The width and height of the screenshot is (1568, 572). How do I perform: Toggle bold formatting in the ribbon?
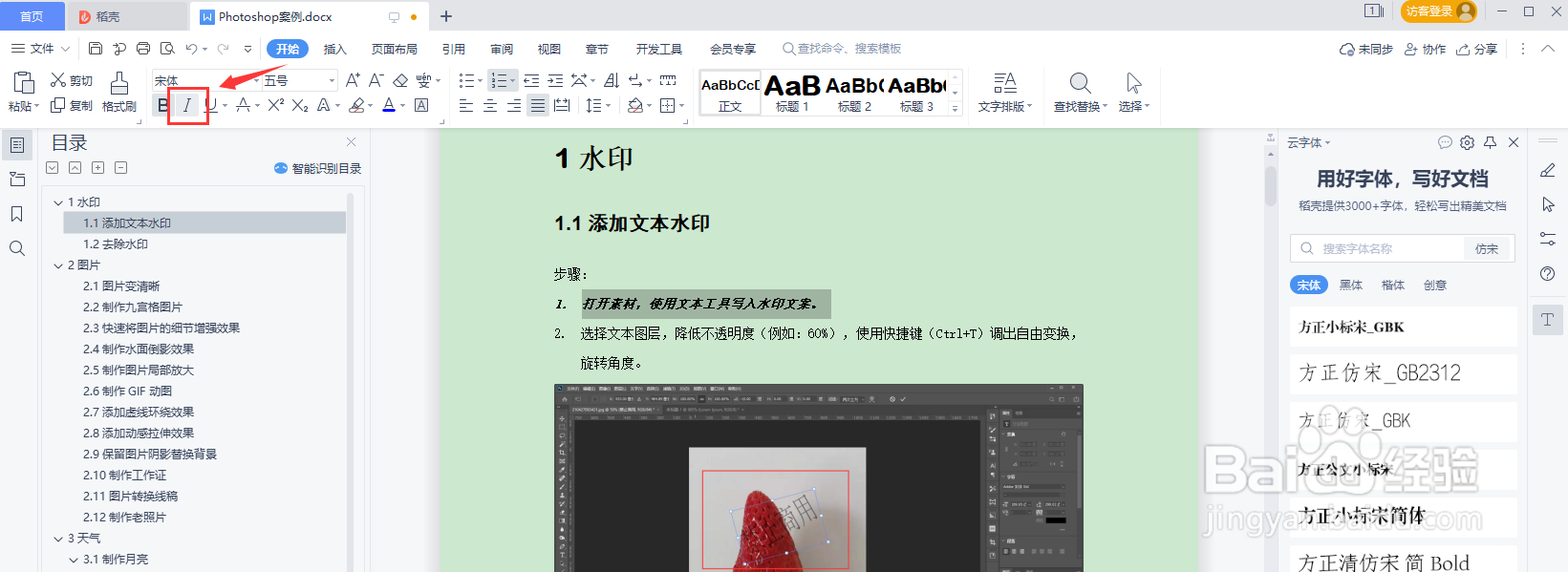pyautogui.click(x=162, y=105)
